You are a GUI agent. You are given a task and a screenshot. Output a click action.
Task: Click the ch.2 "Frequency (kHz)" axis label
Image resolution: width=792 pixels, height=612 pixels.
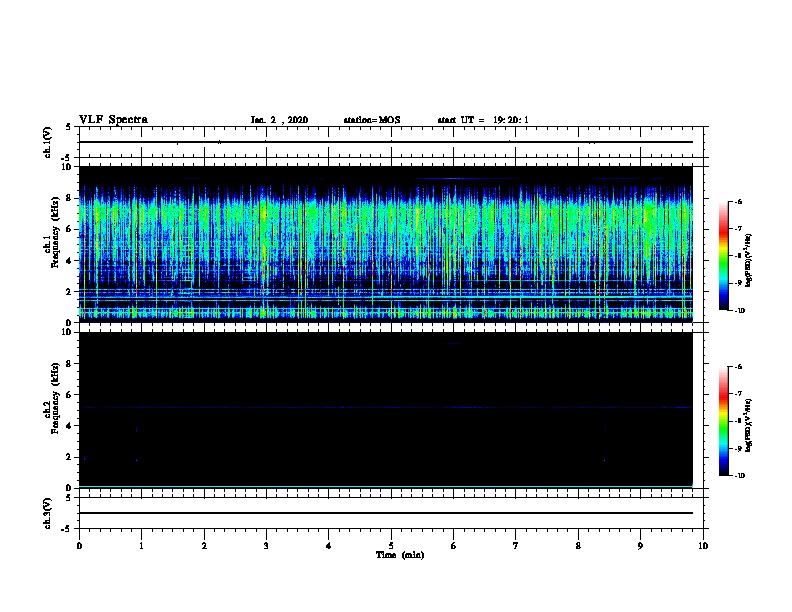pyautogui.click(x=55, y=398)
